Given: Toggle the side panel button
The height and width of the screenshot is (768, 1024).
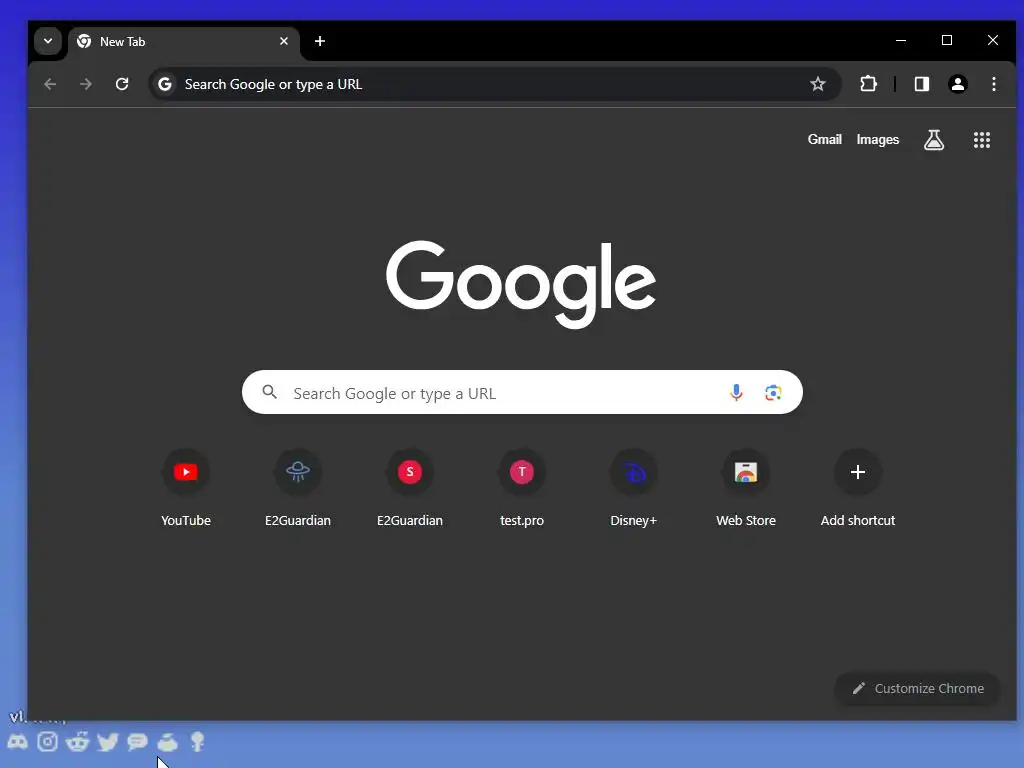Looking at the screenshot, I should [921, 84].
